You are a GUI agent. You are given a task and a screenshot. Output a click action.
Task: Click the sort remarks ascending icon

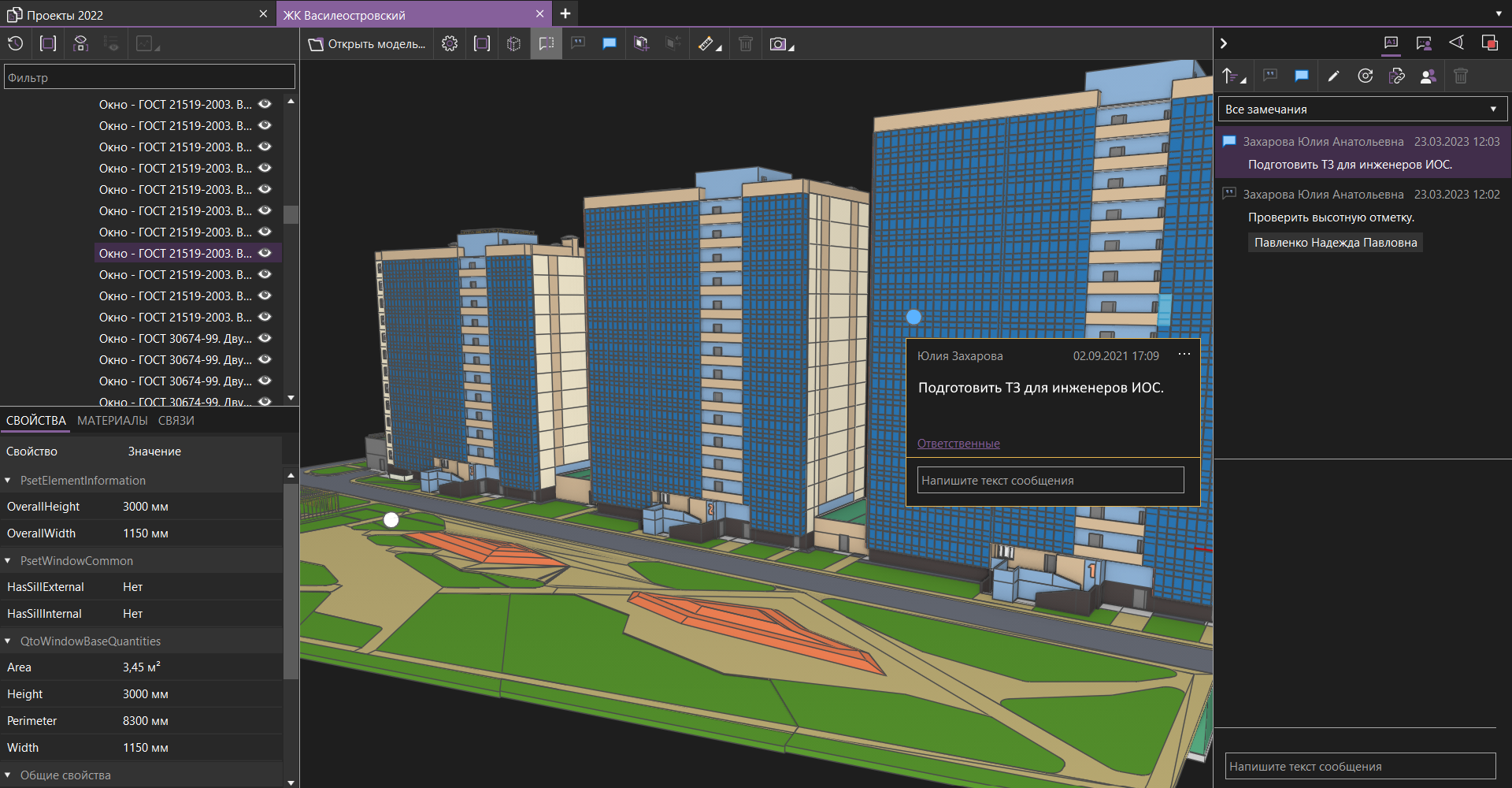tap(1231, 76)
